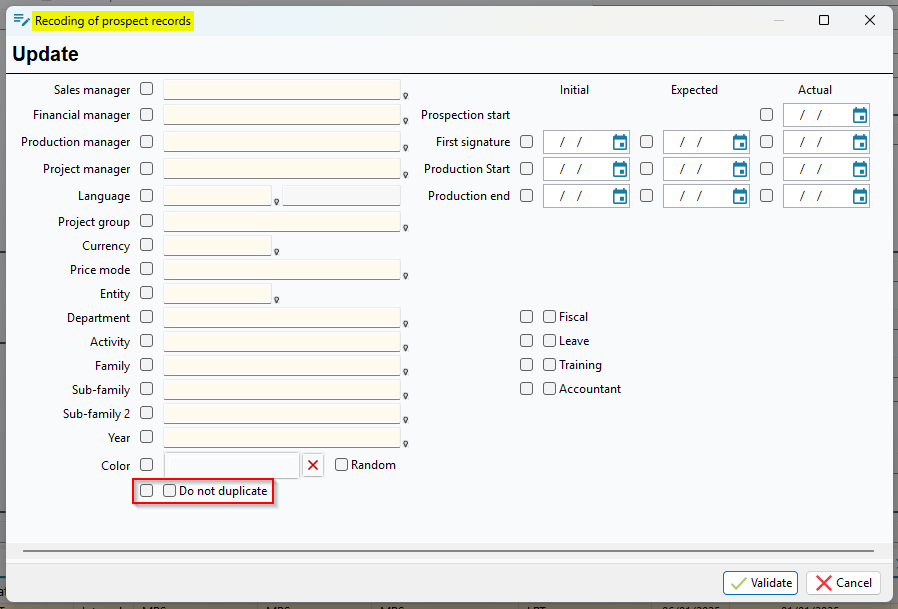The height and width of the screenshot is (609, 898).
Task: Click lookup icon beside Sales manager field
Action: 406,96
